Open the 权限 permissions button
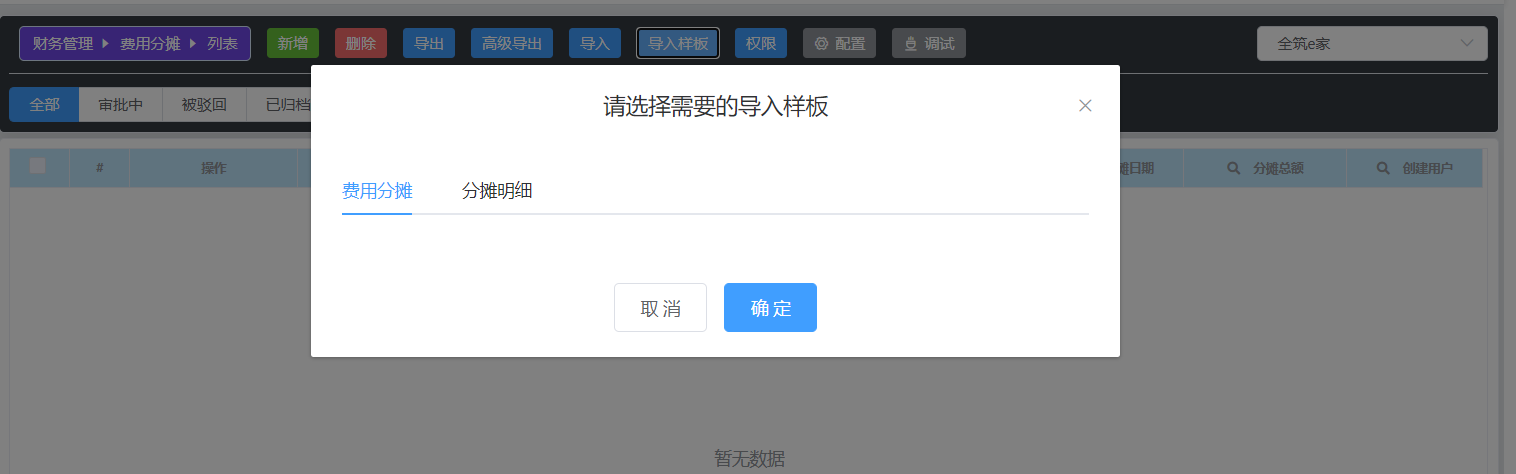1516x474 pixels. coord(760,43)
